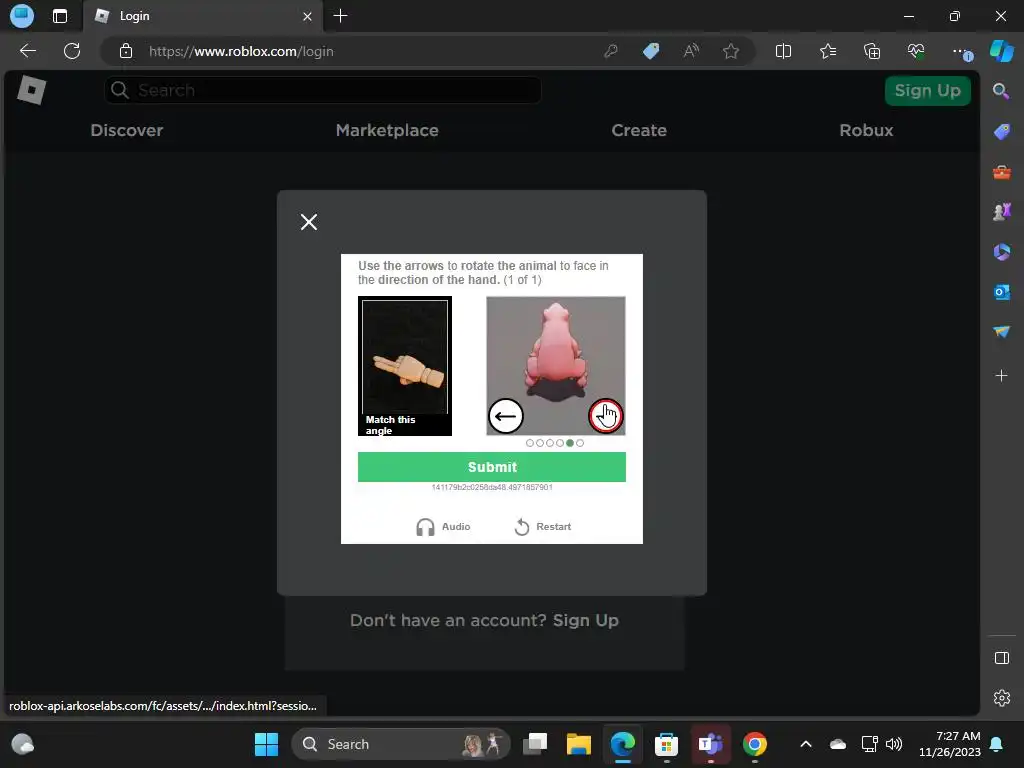Image resolution: width=1024 pixels, height=768 pixels.
Task: Restart the captcha challenge
Action: (543, 526)
